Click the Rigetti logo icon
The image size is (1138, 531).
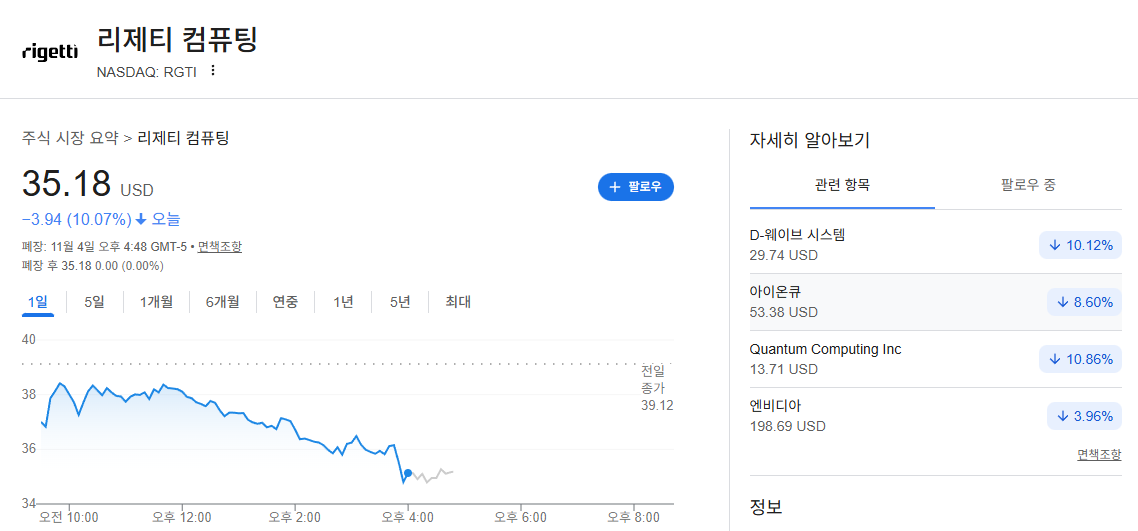point(50,52)
